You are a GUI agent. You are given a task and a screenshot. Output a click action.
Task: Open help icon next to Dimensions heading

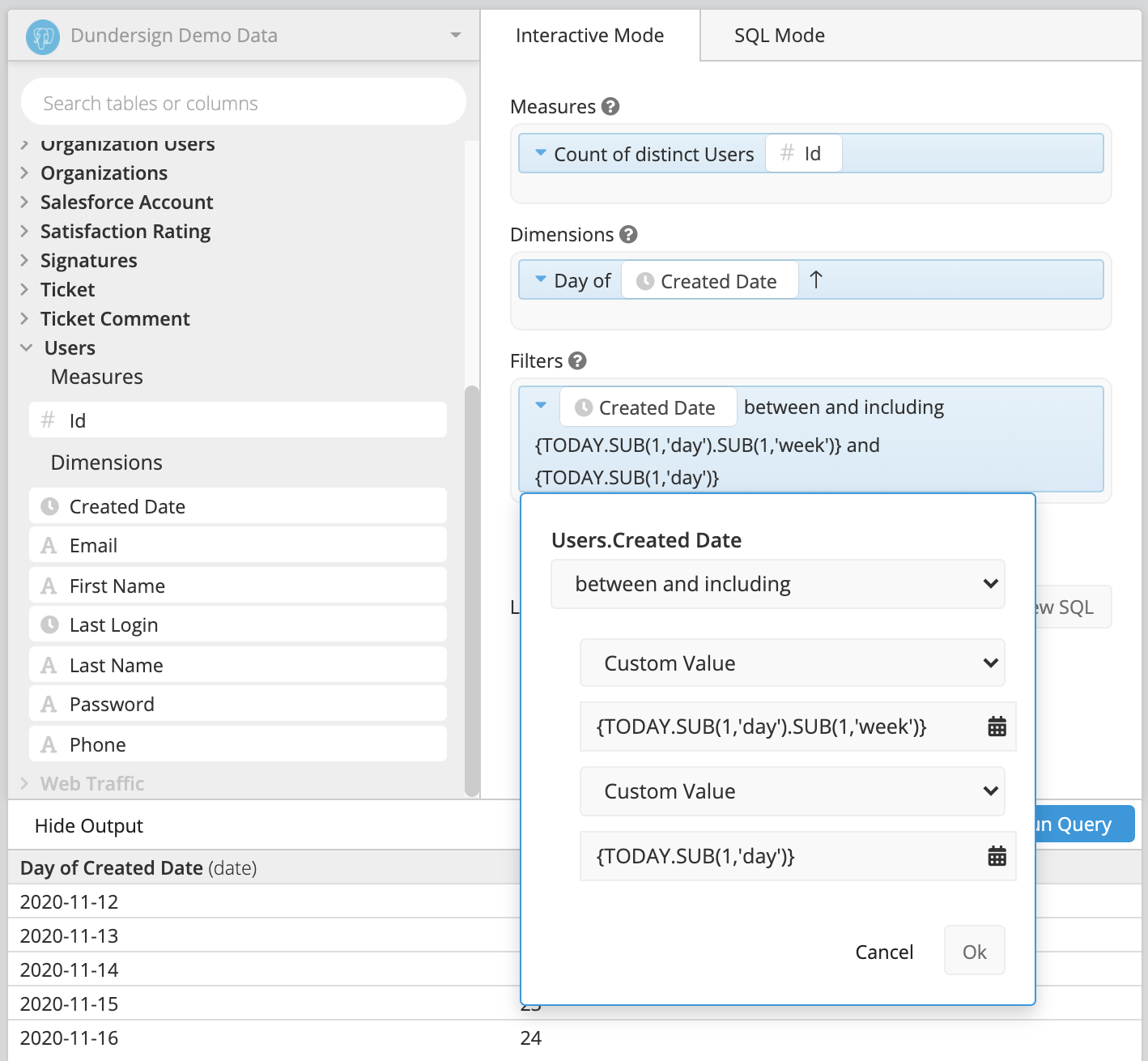tap(628, 234)
